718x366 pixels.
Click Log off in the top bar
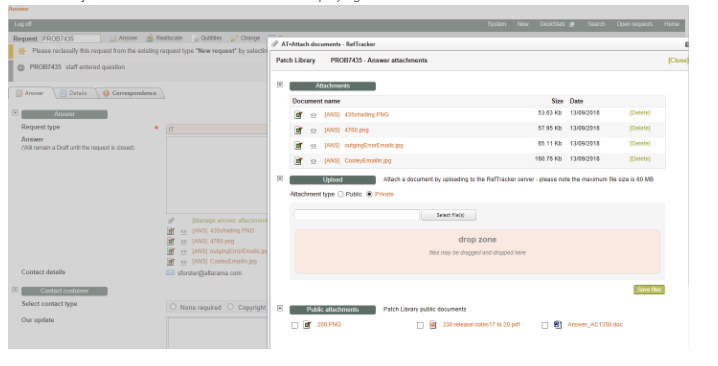(x=22, y=24)
